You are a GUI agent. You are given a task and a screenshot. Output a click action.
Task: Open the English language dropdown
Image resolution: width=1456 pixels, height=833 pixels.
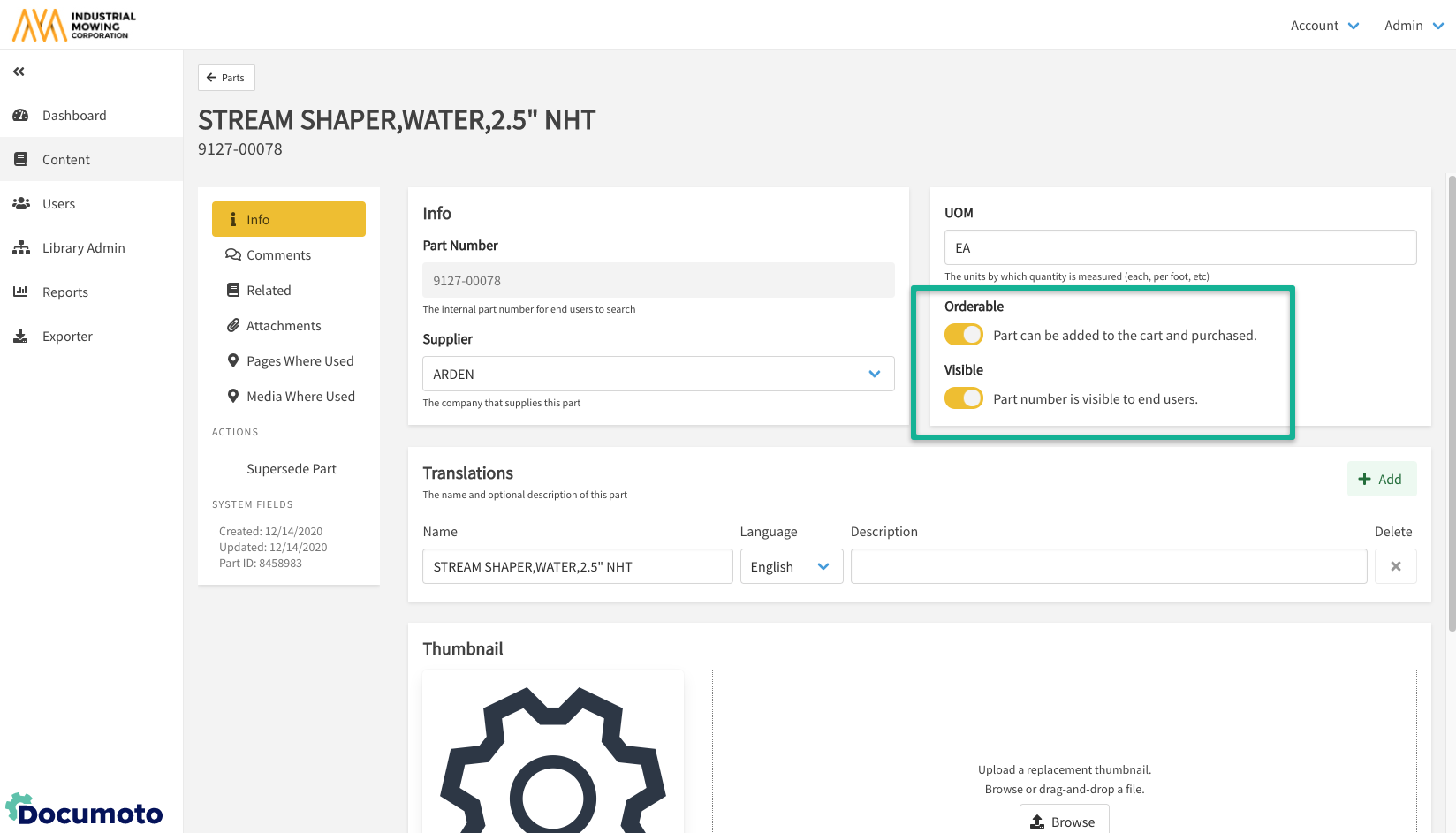791,566
